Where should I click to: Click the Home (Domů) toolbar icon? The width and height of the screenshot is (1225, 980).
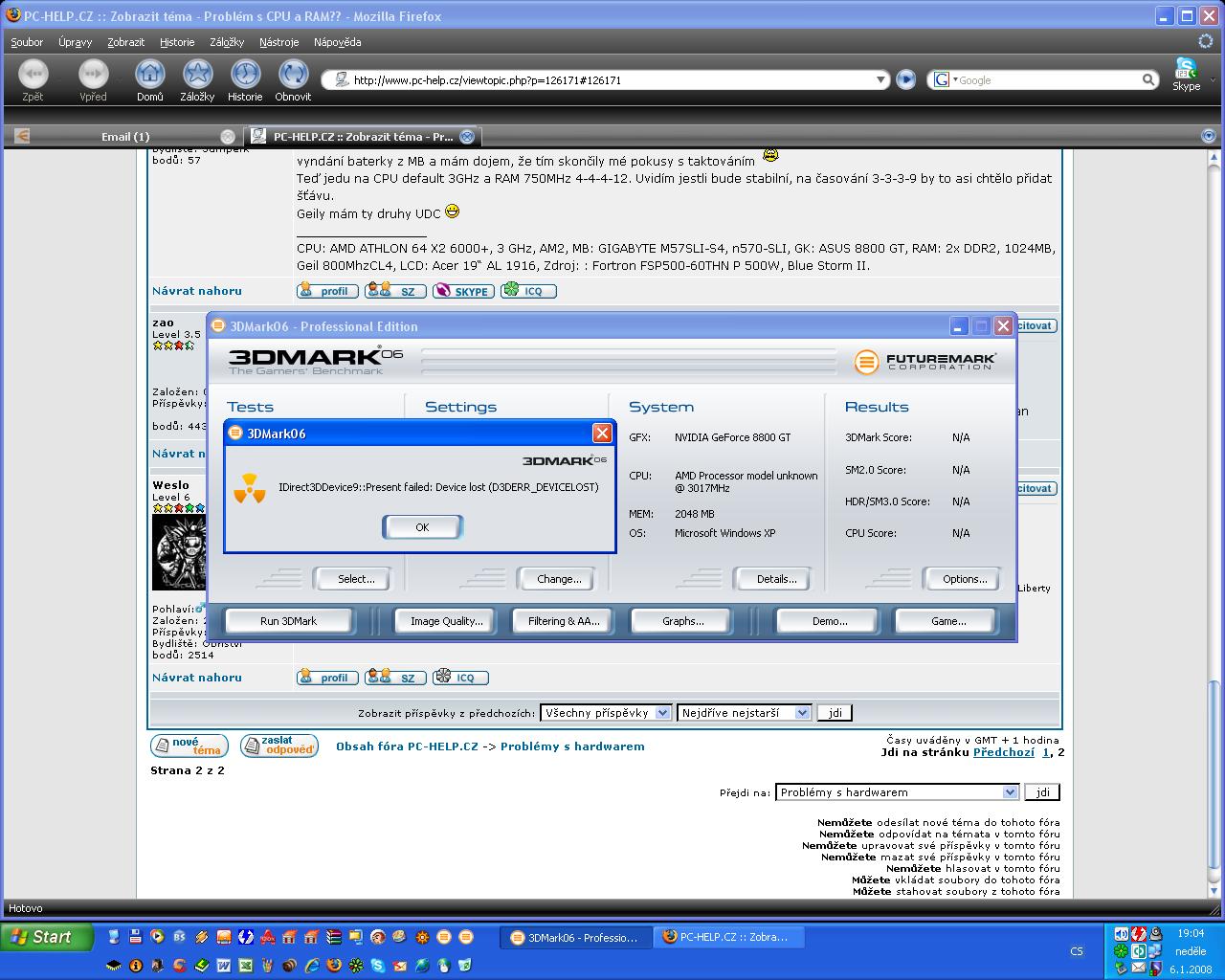[x=149, y=74]
